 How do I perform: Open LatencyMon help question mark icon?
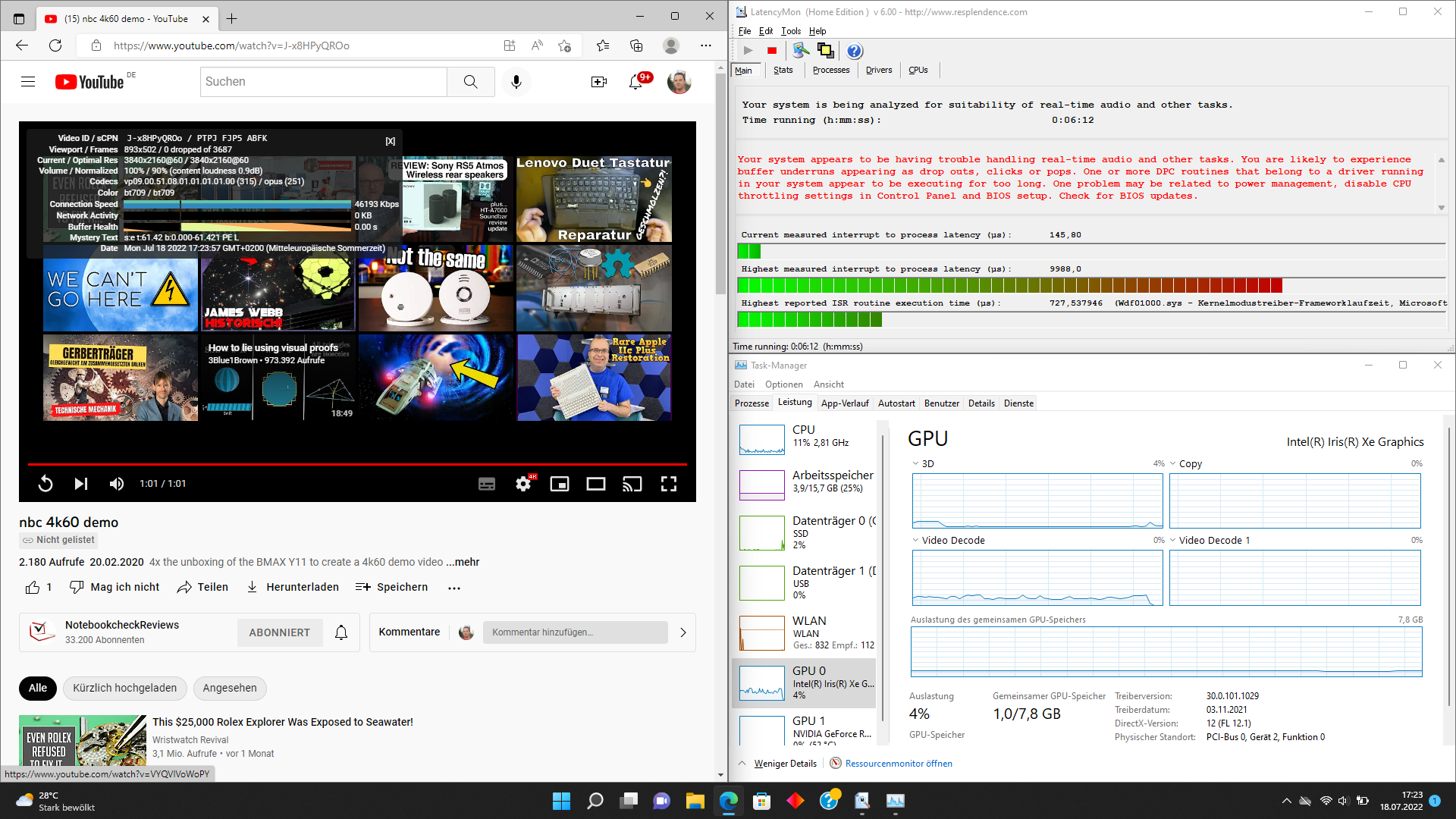(x=854, y=51)
